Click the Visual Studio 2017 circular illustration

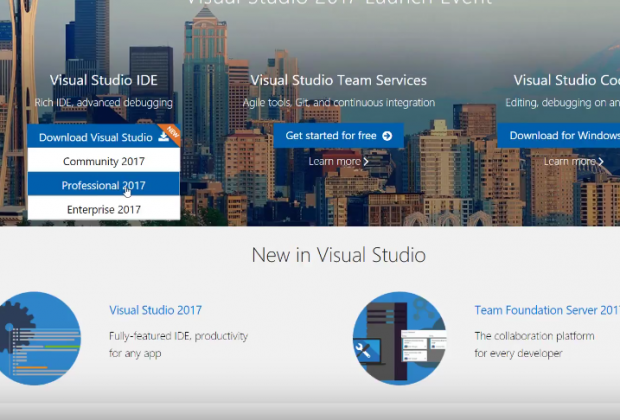[40, 336]
